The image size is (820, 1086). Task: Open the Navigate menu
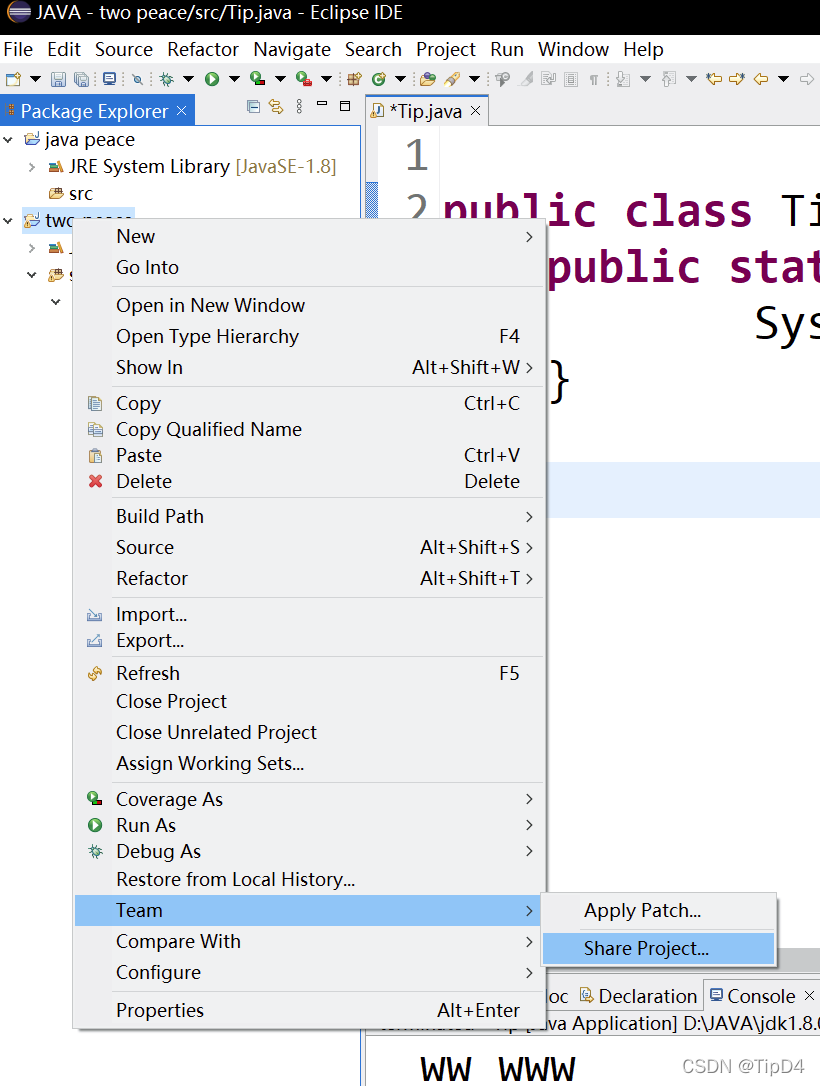coord(292,50)
